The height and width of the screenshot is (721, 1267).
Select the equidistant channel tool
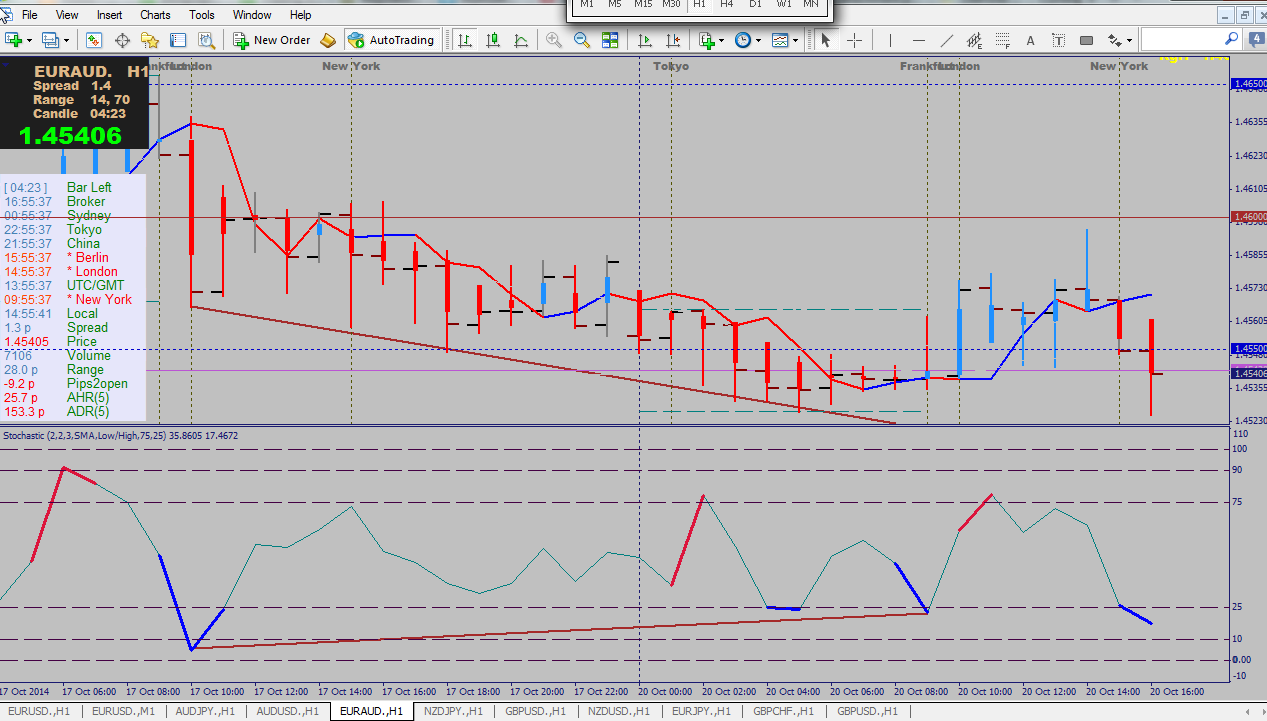coord(975,40)
